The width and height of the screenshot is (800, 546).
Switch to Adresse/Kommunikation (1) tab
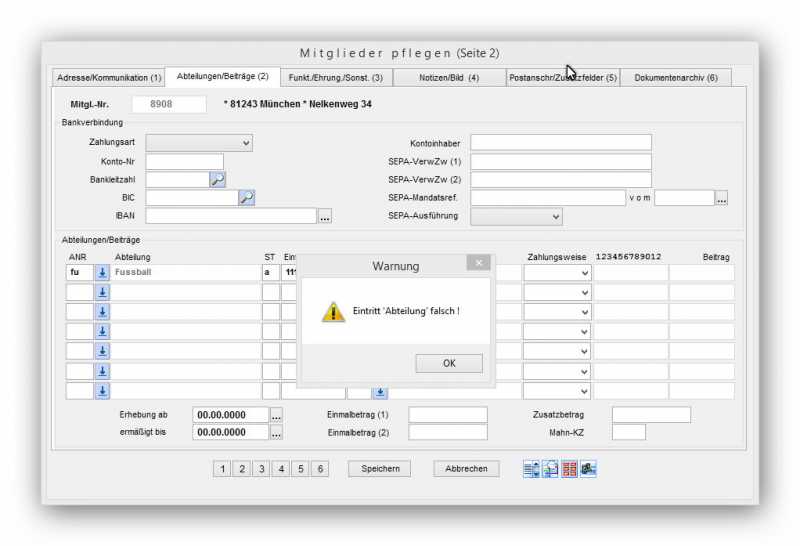point(109,77)
